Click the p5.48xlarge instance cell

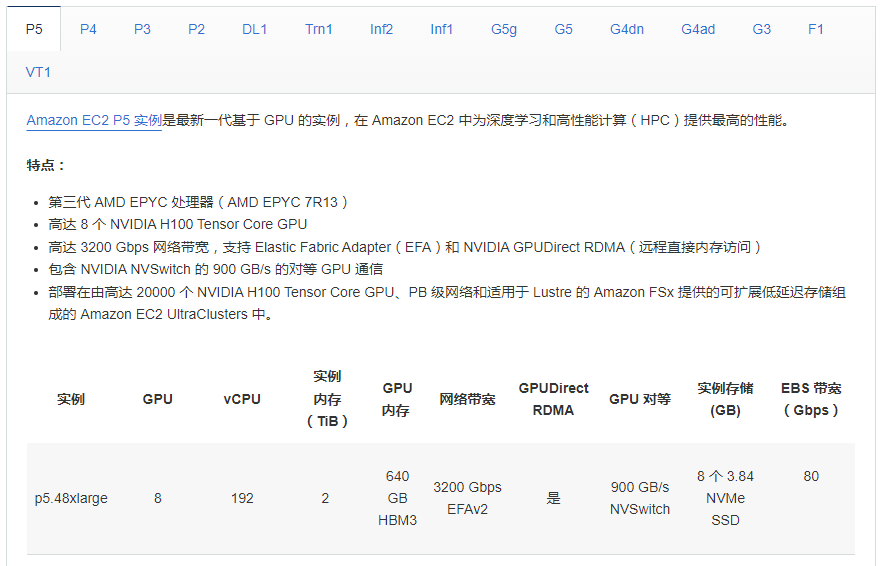pyautogui.click(x=71, y=498)
